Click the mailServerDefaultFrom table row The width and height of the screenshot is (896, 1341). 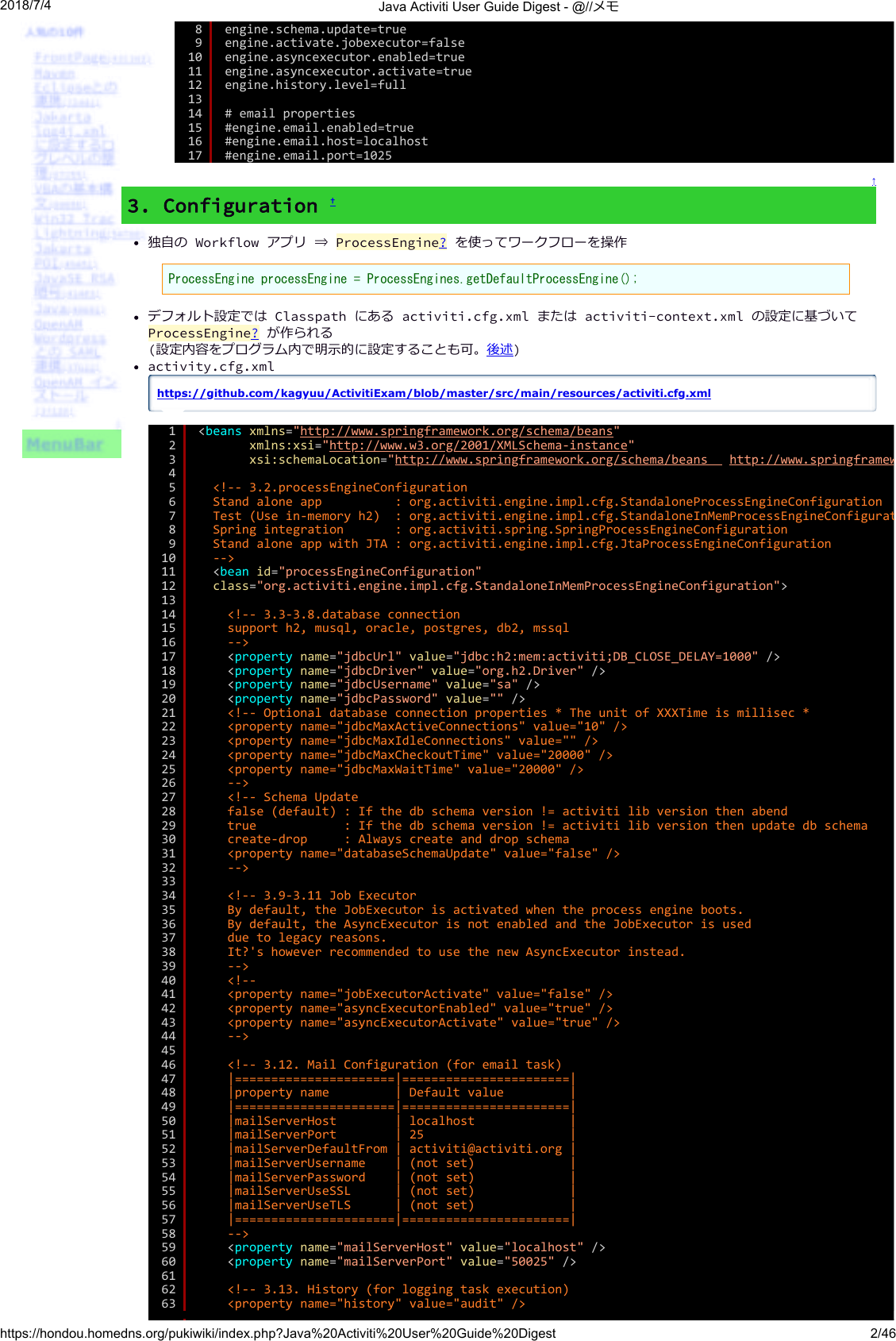point(402,1149)
